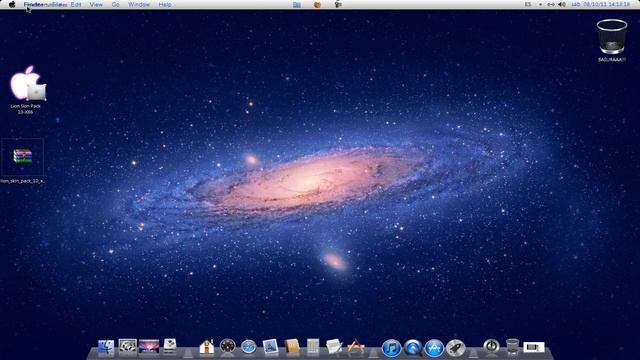Screen dimensions: 640x360
Task: Open the Finder application menu
Action: (x=33, y=4)
